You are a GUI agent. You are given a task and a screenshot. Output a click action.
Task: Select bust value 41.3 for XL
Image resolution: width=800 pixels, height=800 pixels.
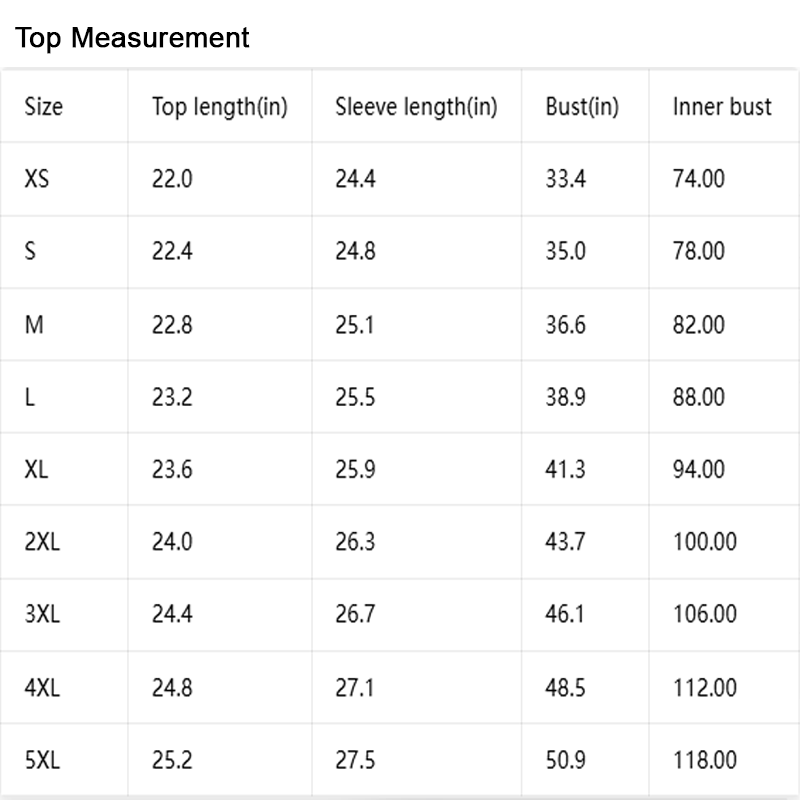[x=565, y=469]
